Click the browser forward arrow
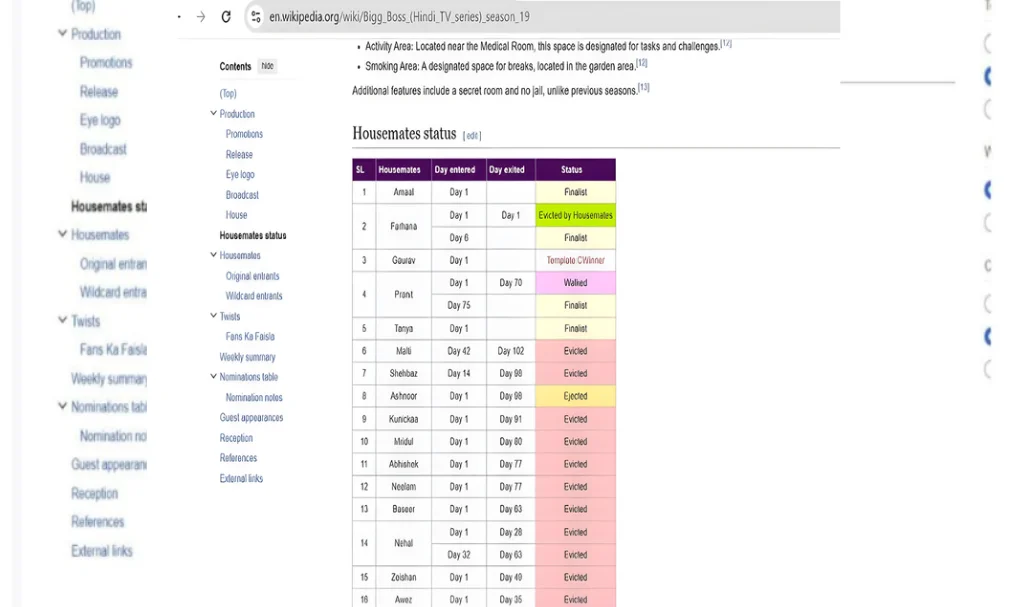The width and height of the screenshot is (1023, 607). 201,17
